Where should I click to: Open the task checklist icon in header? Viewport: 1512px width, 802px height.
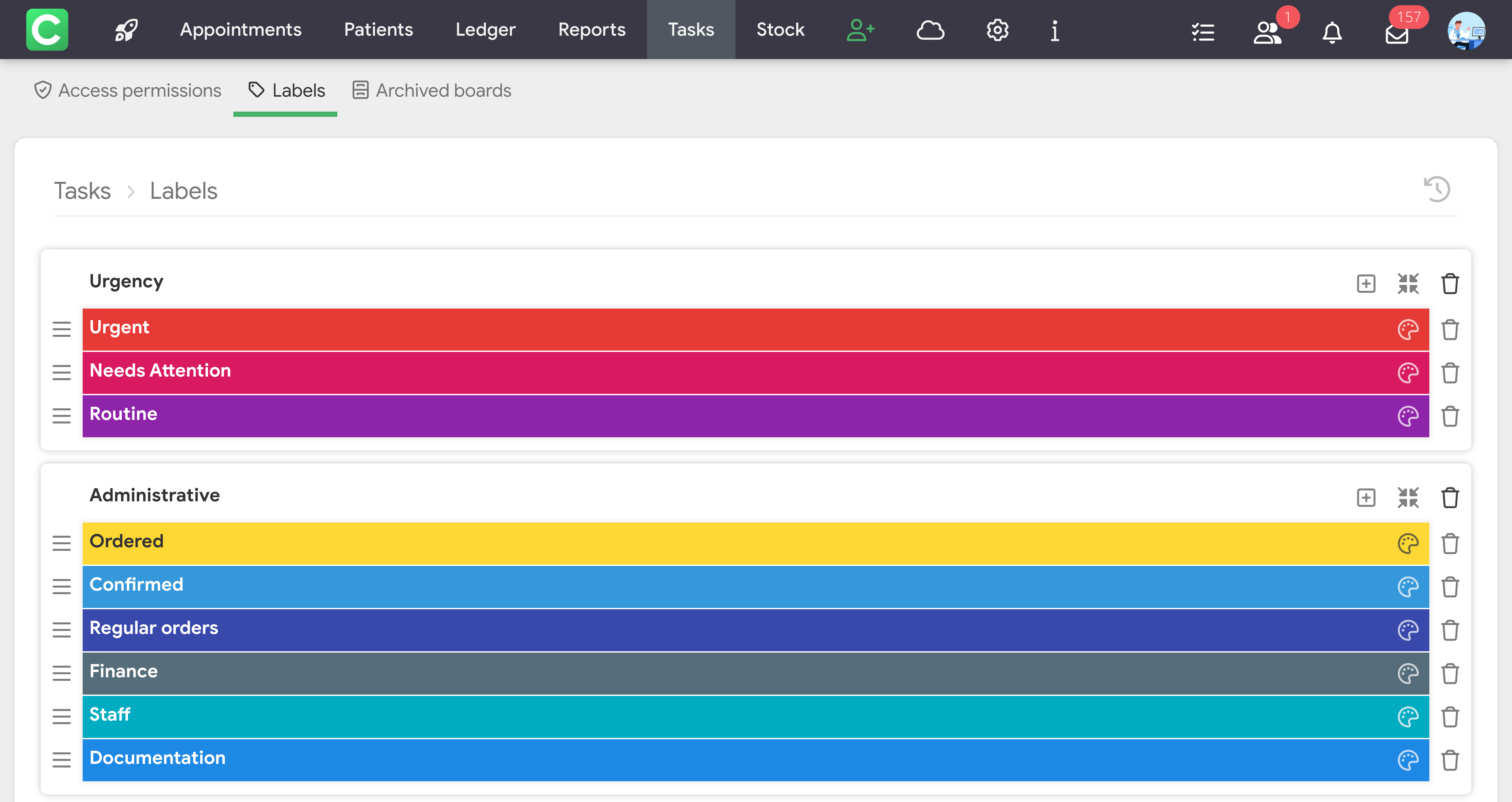coord(1203,32)
